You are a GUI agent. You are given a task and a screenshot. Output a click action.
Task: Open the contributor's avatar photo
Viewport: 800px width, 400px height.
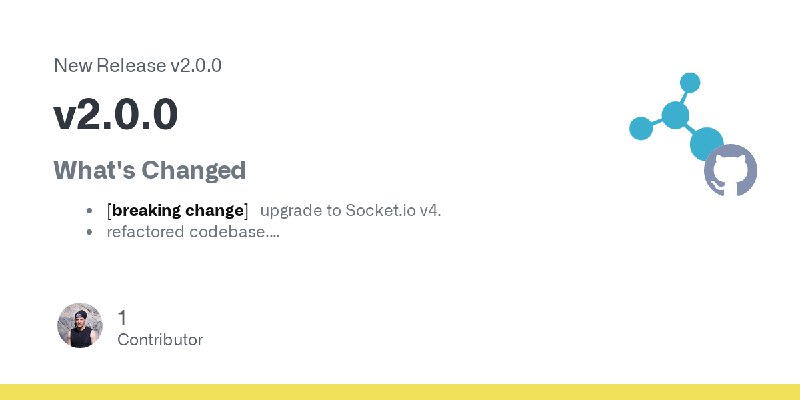pos(80,325)
